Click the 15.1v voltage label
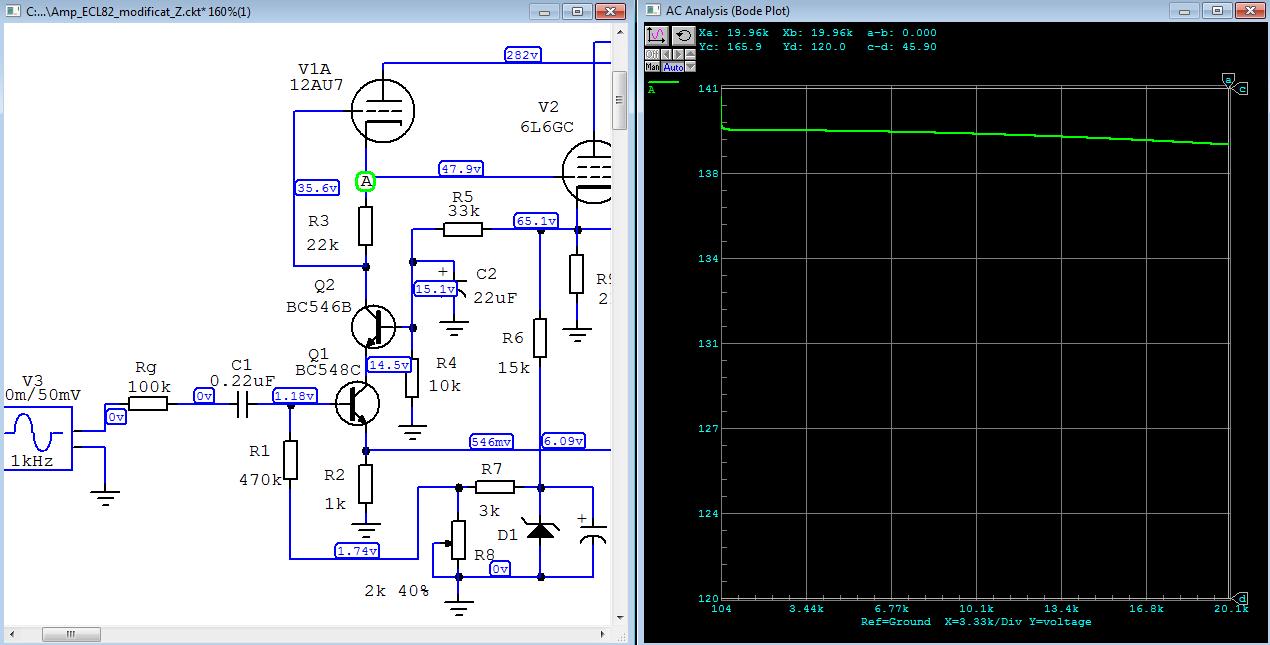Screen dimensions: 1270x645 (437, 289)
